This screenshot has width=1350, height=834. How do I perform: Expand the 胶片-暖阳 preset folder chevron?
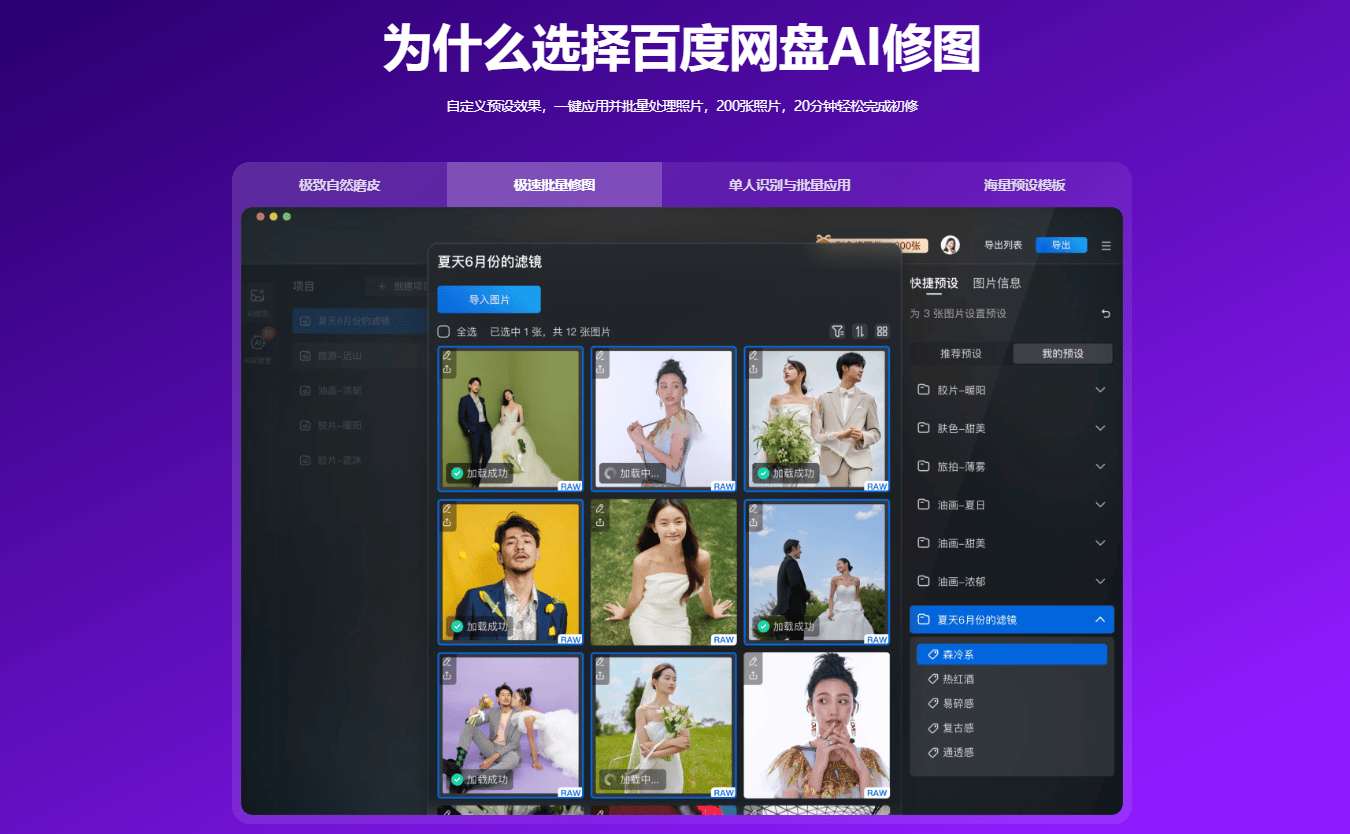tap(1100, 390)
